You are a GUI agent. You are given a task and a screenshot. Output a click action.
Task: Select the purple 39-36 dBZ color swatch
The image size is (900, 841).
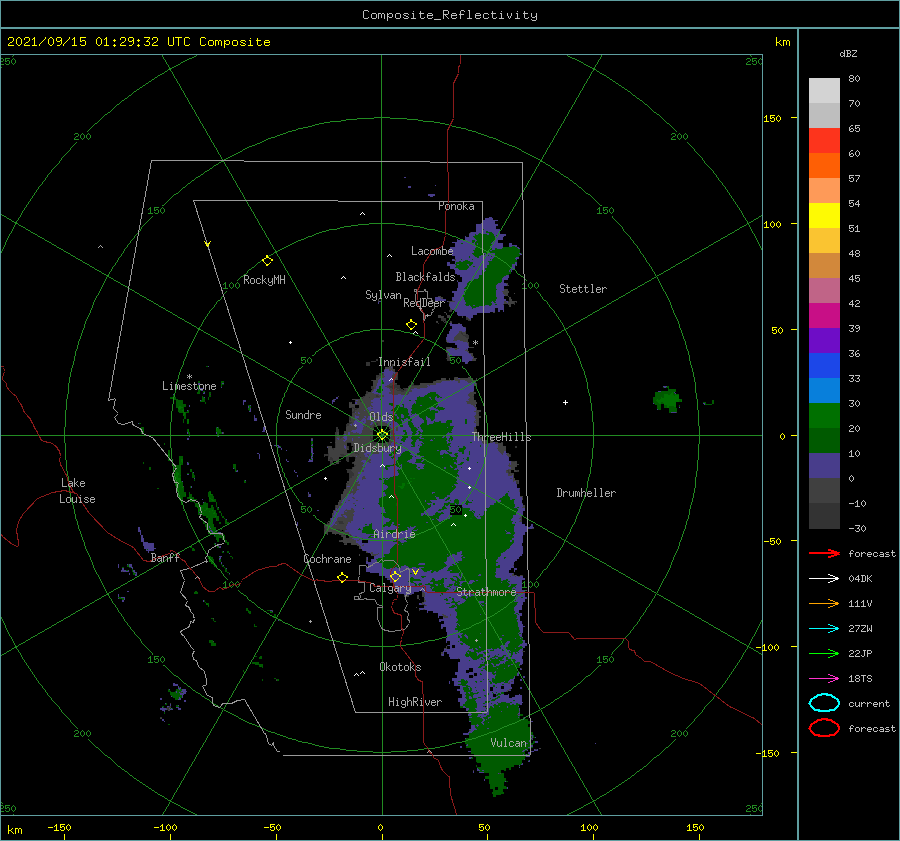click(x=824, y=340)
